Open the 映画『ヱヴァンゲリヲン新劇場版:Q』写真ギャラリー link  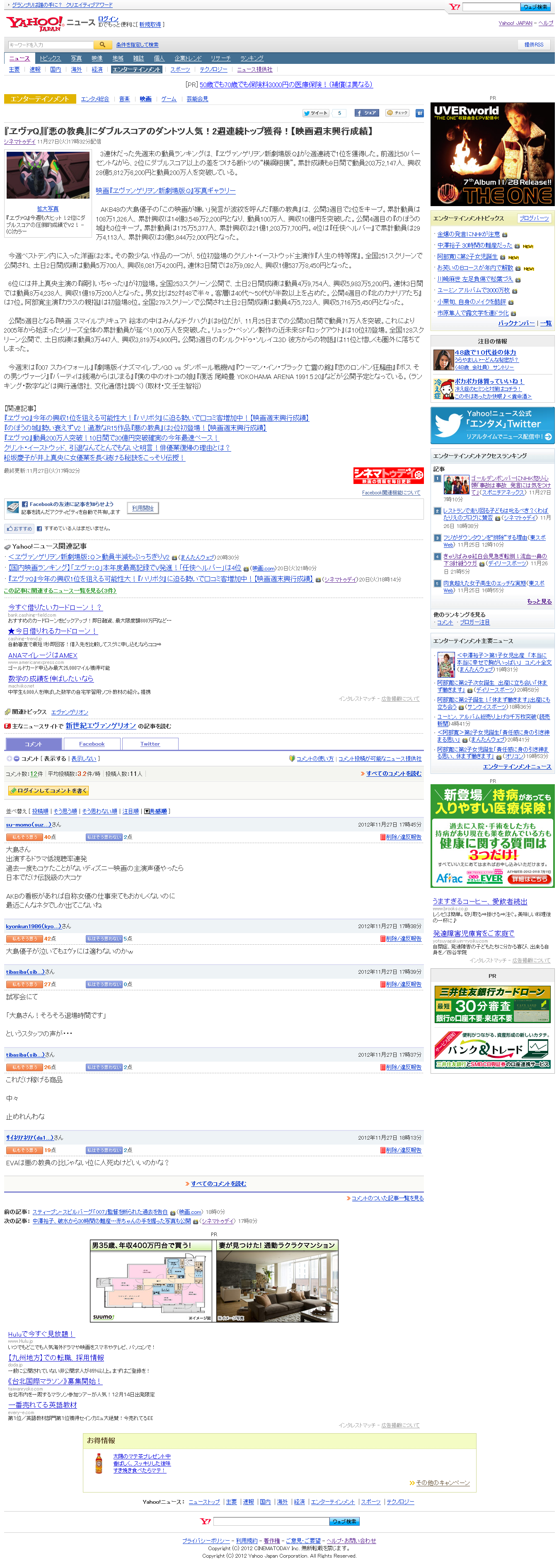coord(165,190)
